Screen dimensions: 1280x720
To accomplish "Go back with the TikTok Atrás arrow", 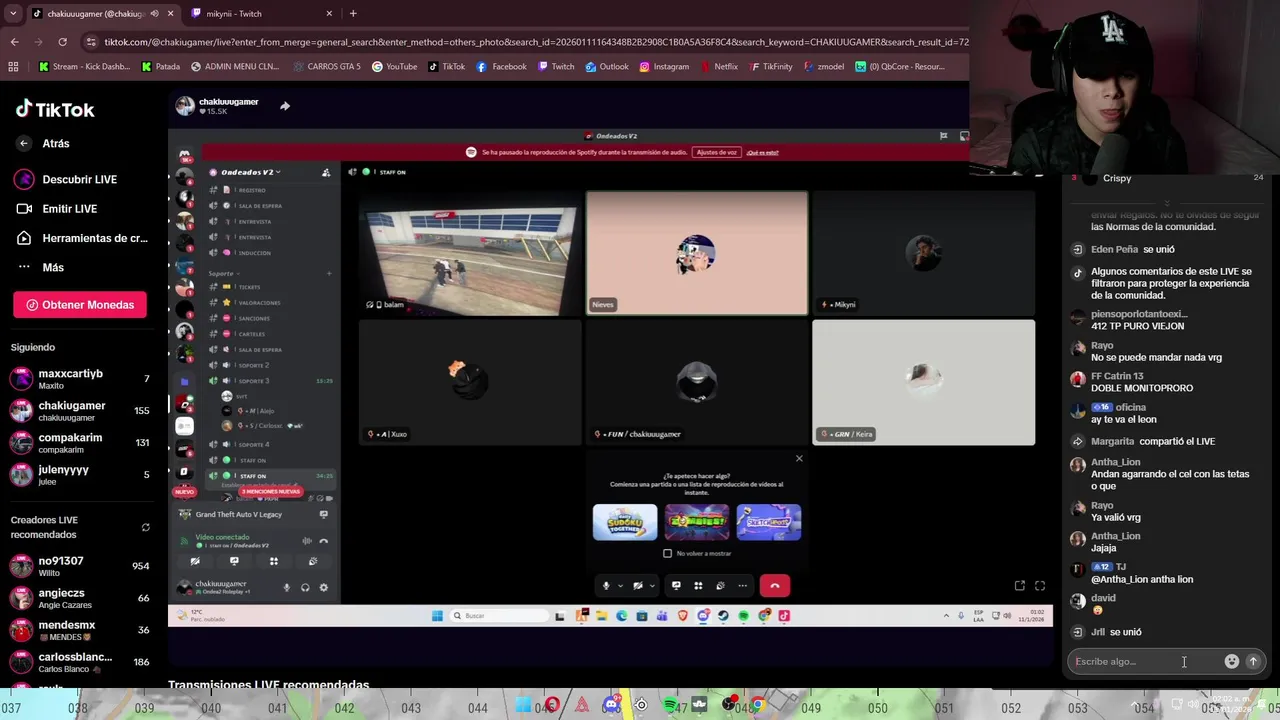I will click(23, 143).
